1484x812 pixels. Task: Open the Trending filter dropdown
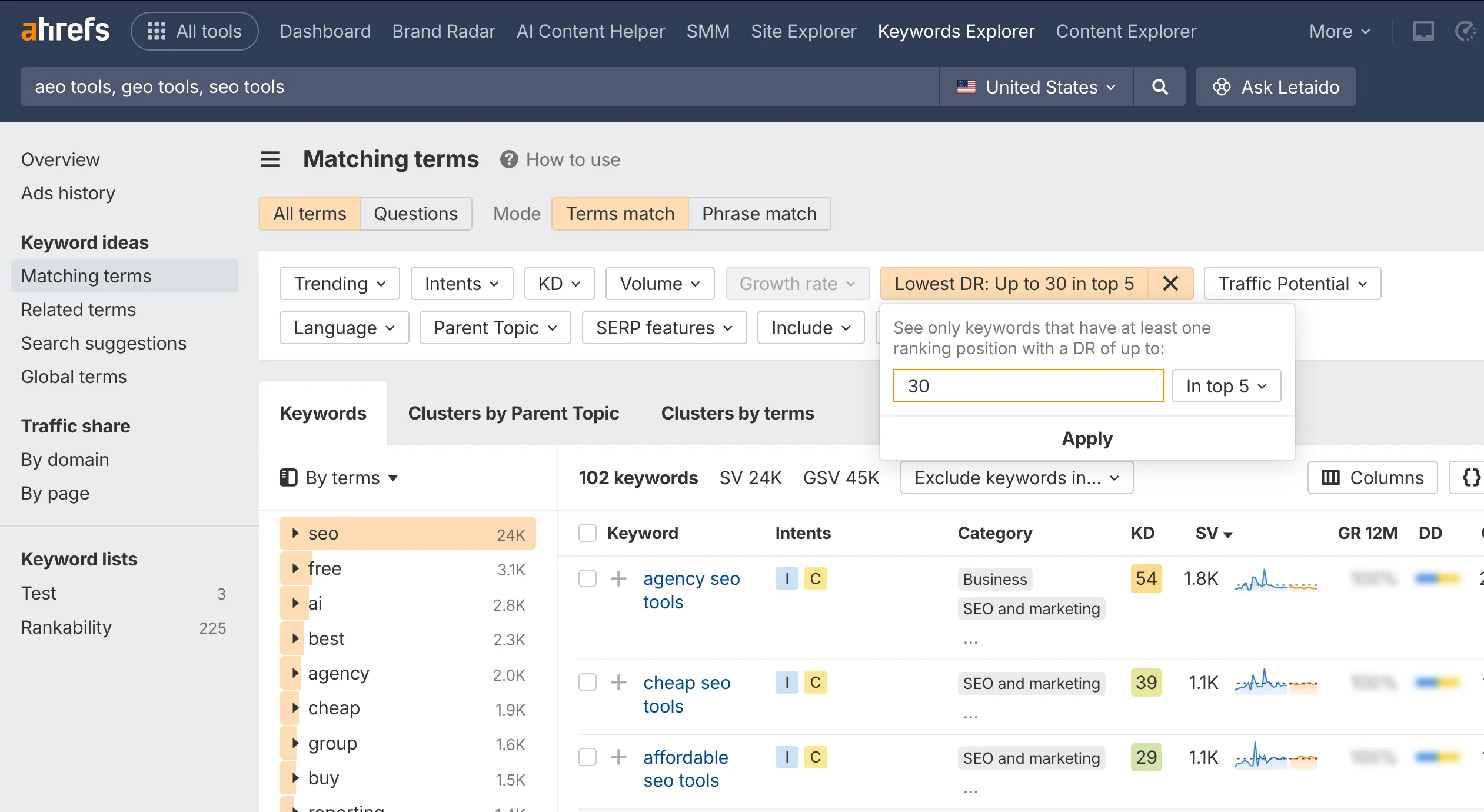coord(340,284)
